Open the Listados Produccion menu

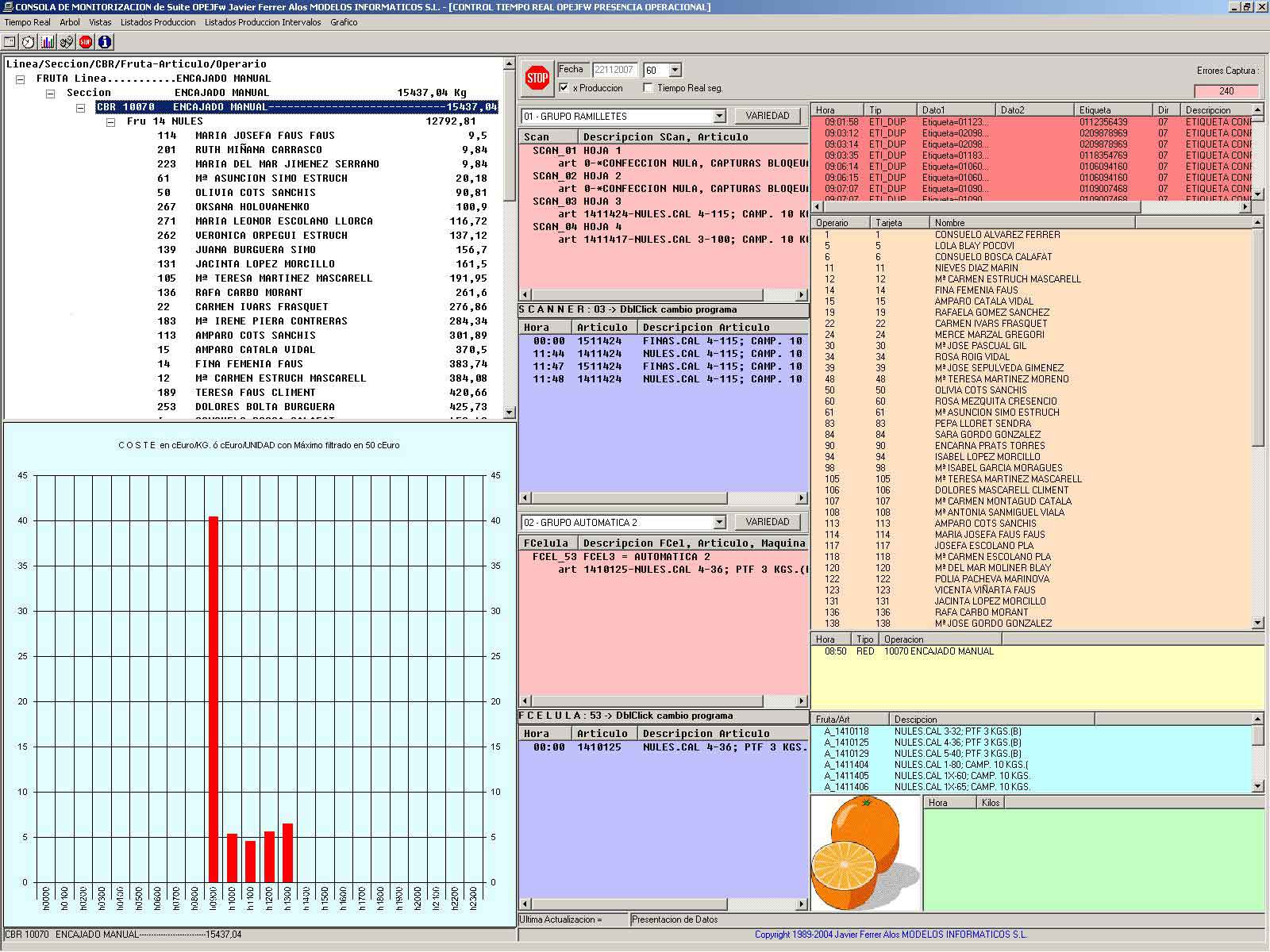[158, 22]
